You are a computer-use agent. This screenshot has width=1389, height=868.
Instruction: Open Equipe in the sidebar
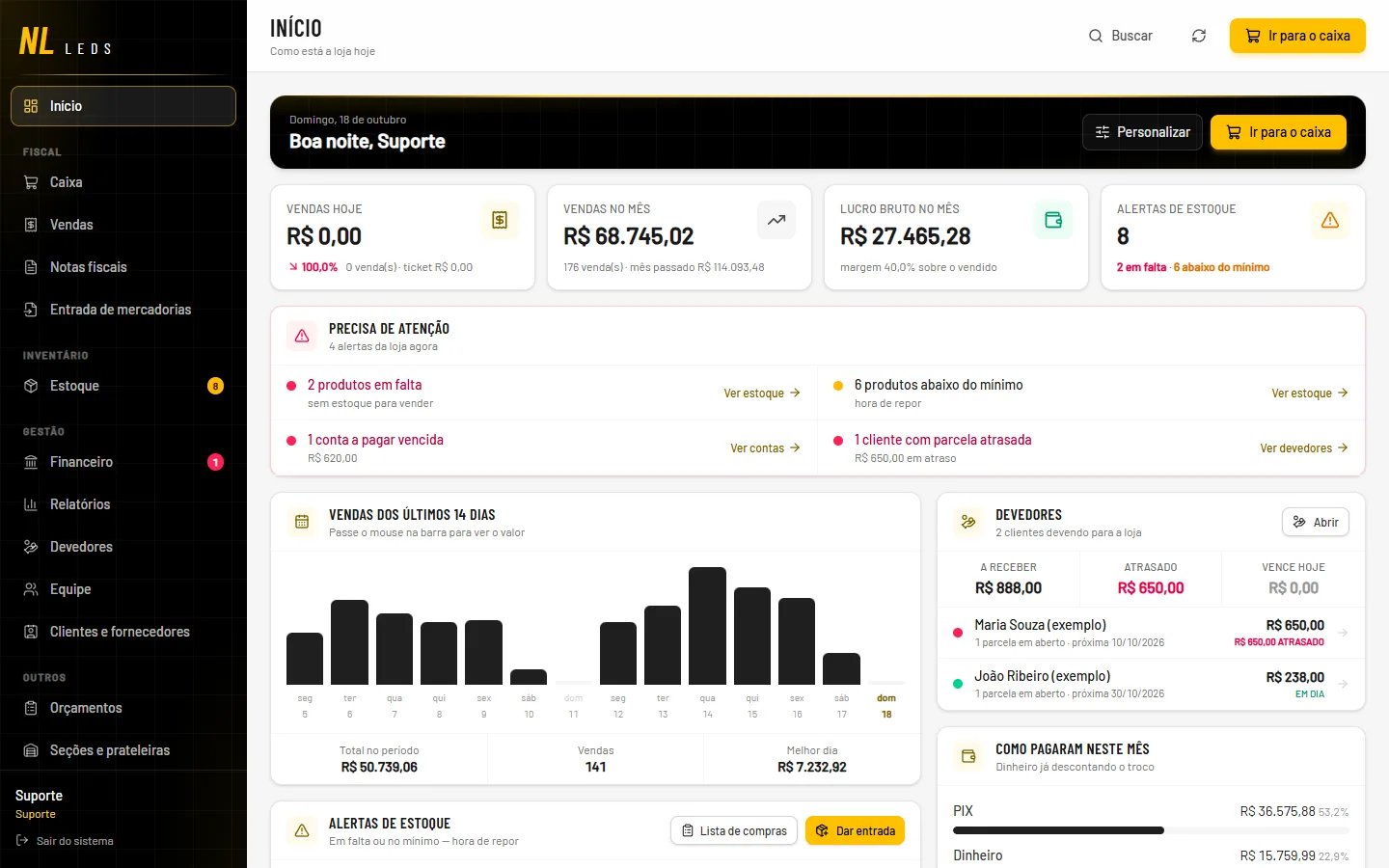point(123,589)
